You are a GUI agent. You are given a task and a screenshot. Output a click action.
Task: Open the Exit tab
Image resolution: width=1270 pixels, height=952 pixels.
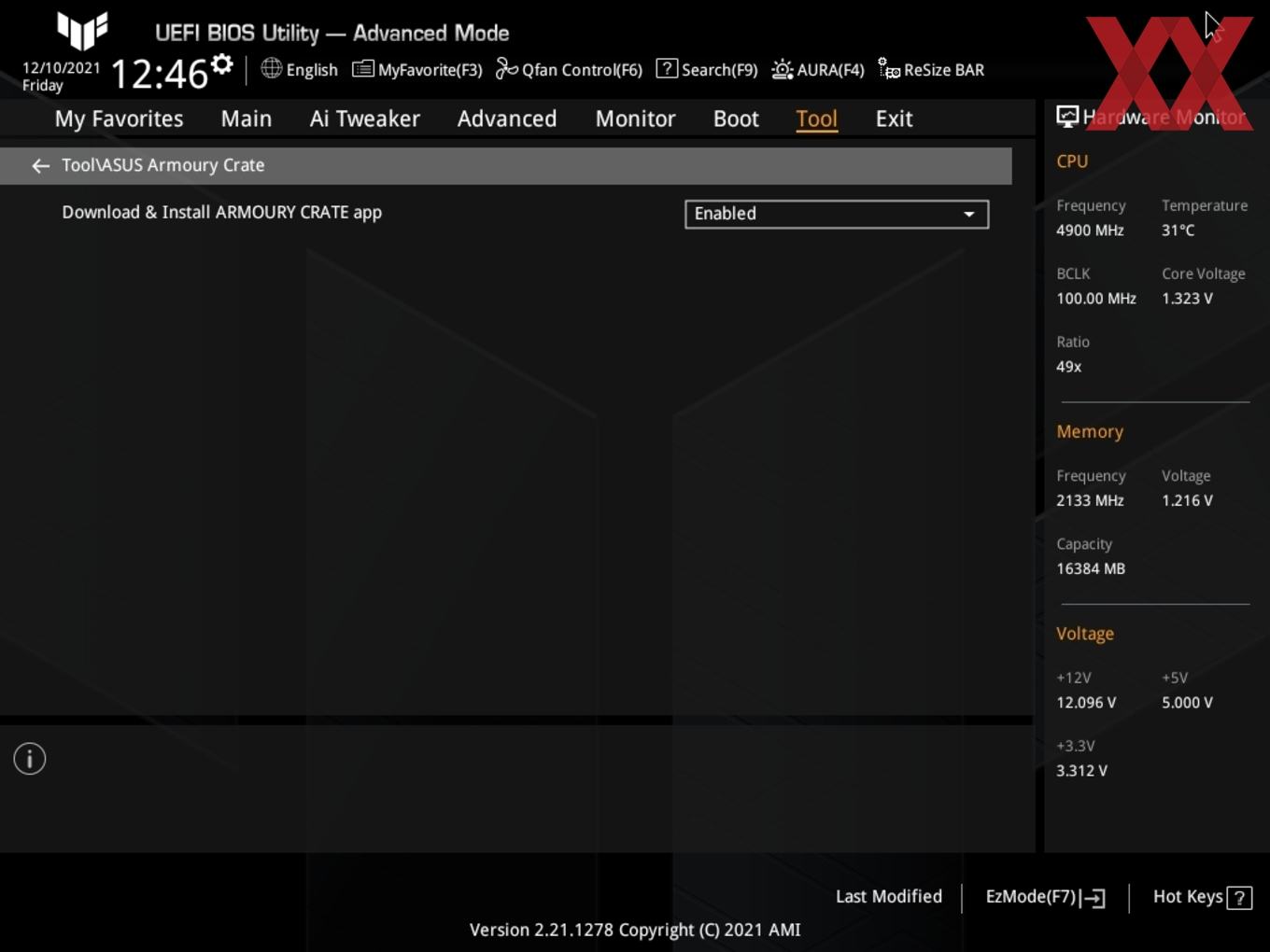[x=894, y=119]
